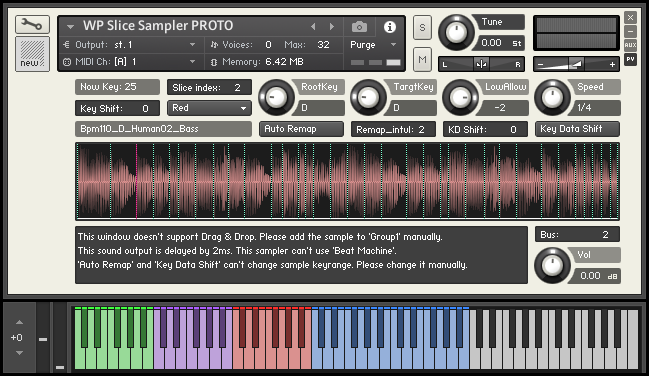Toggle the PV button
Screen dimensions: 649x376
630,59
